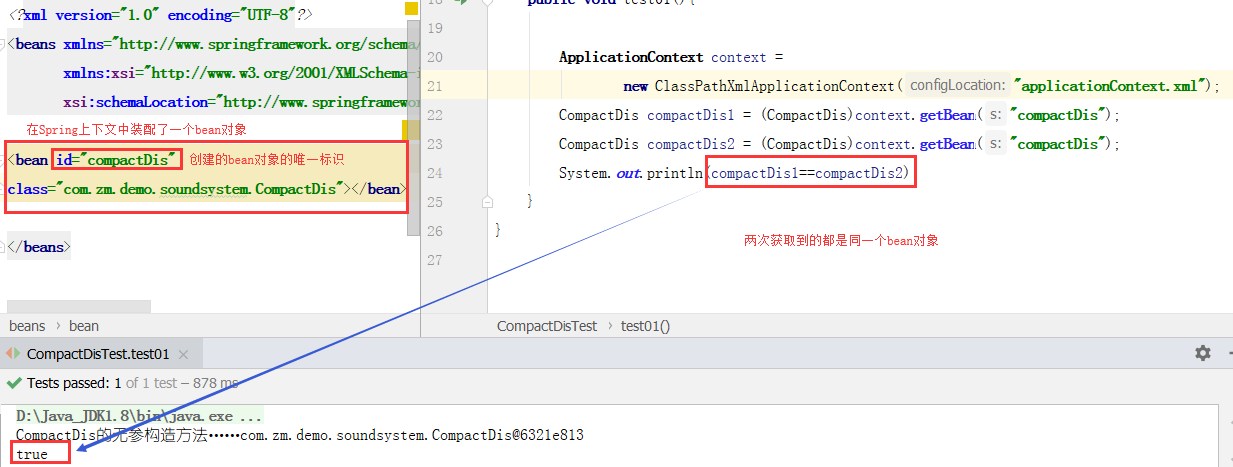
Task: Click the closing </beans> tag
Action: (x=39, y=246)
